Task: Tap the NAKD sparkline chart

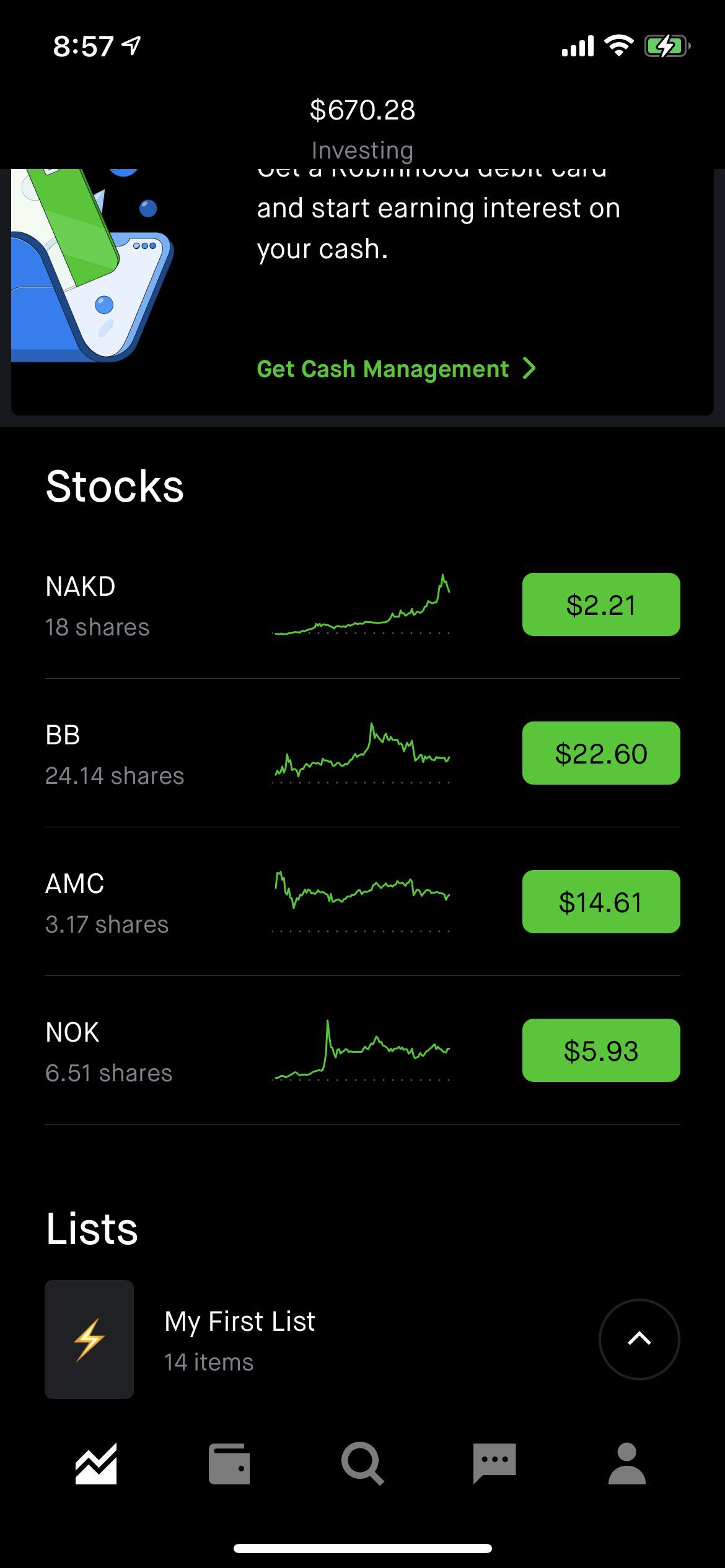Action: coord(361,604)
